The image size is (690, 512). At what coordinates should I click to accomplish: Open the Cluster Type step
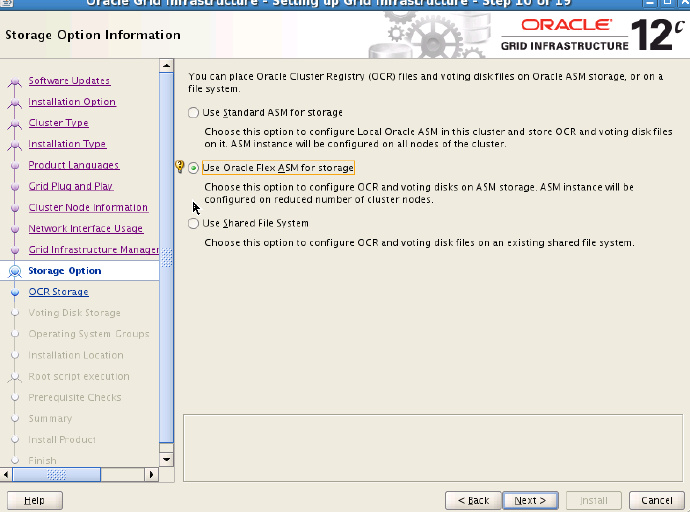point(58,123)
